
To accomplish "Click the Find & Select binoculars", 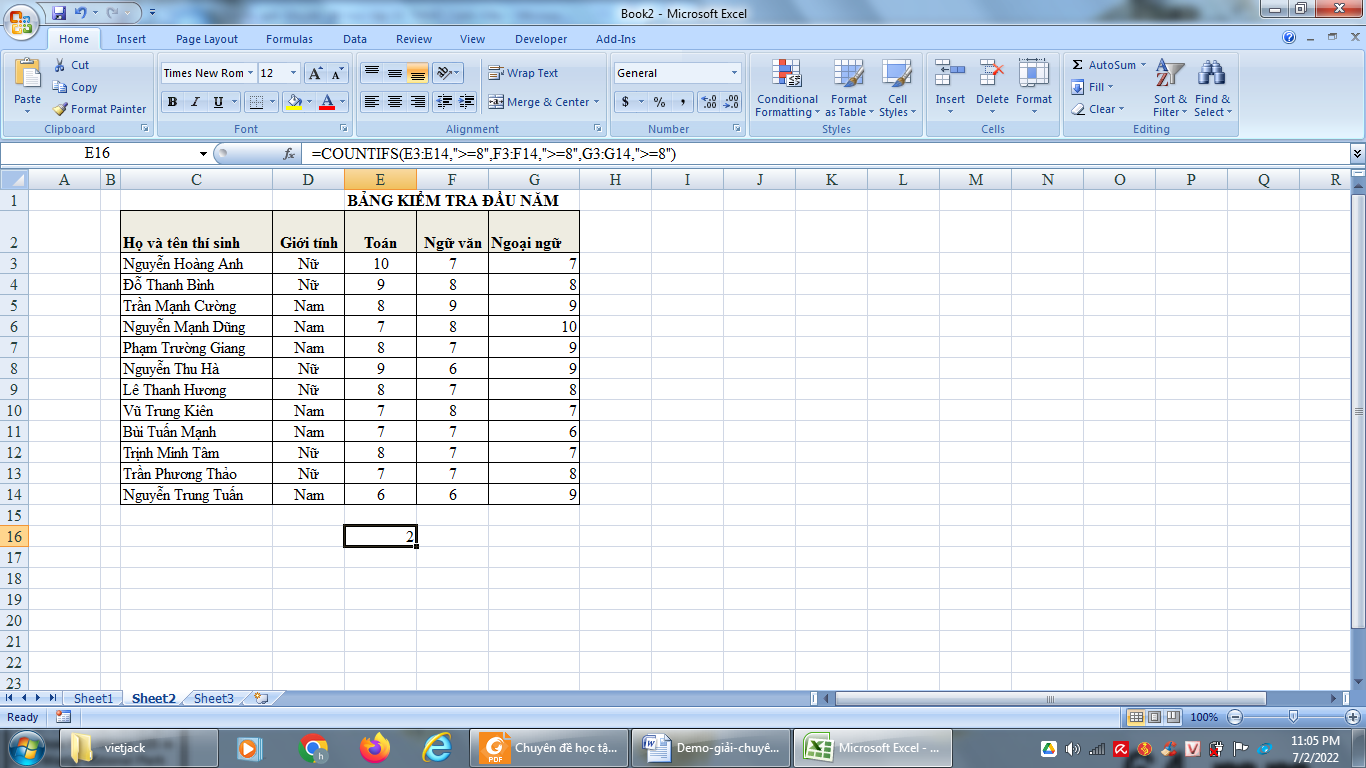I will [x=1212, y=74].
